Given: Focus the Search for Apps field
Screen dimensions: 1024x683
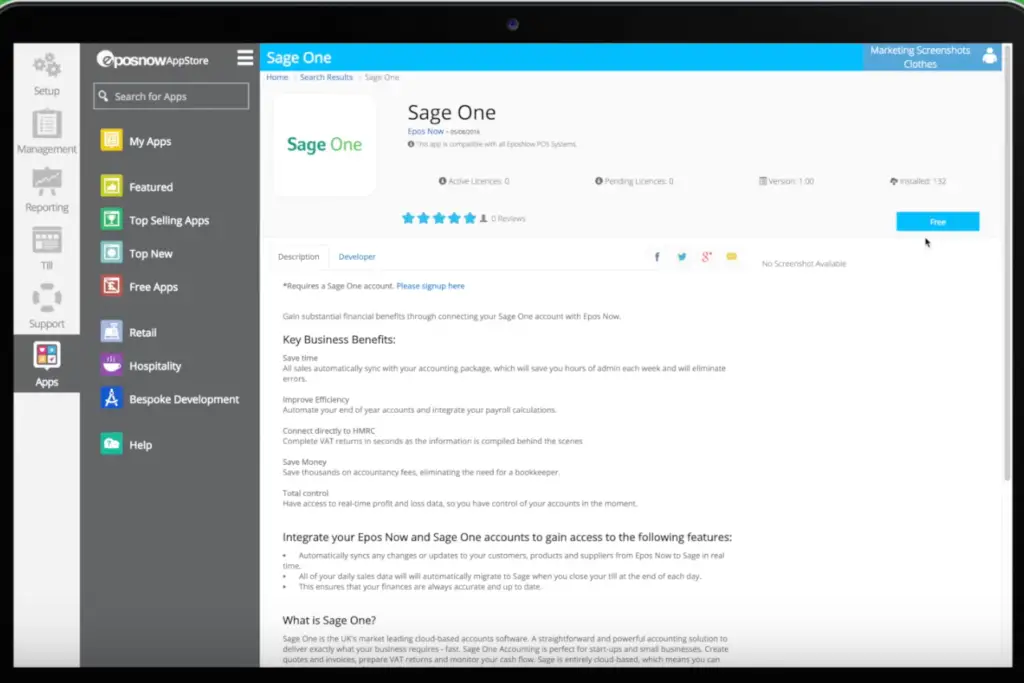Looking at the screenshot, I should (x=171, y=96).
